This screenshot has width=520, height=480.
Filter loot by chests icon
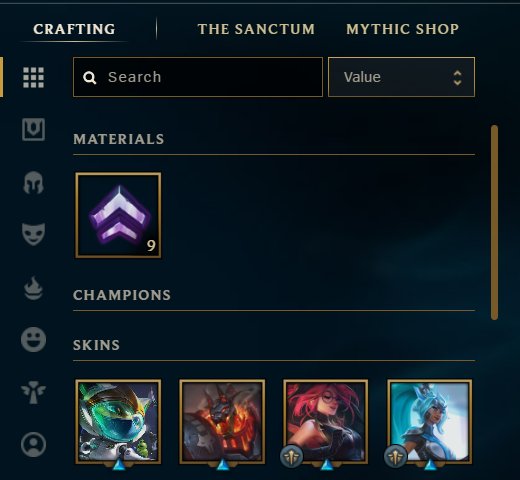point(33,129)
